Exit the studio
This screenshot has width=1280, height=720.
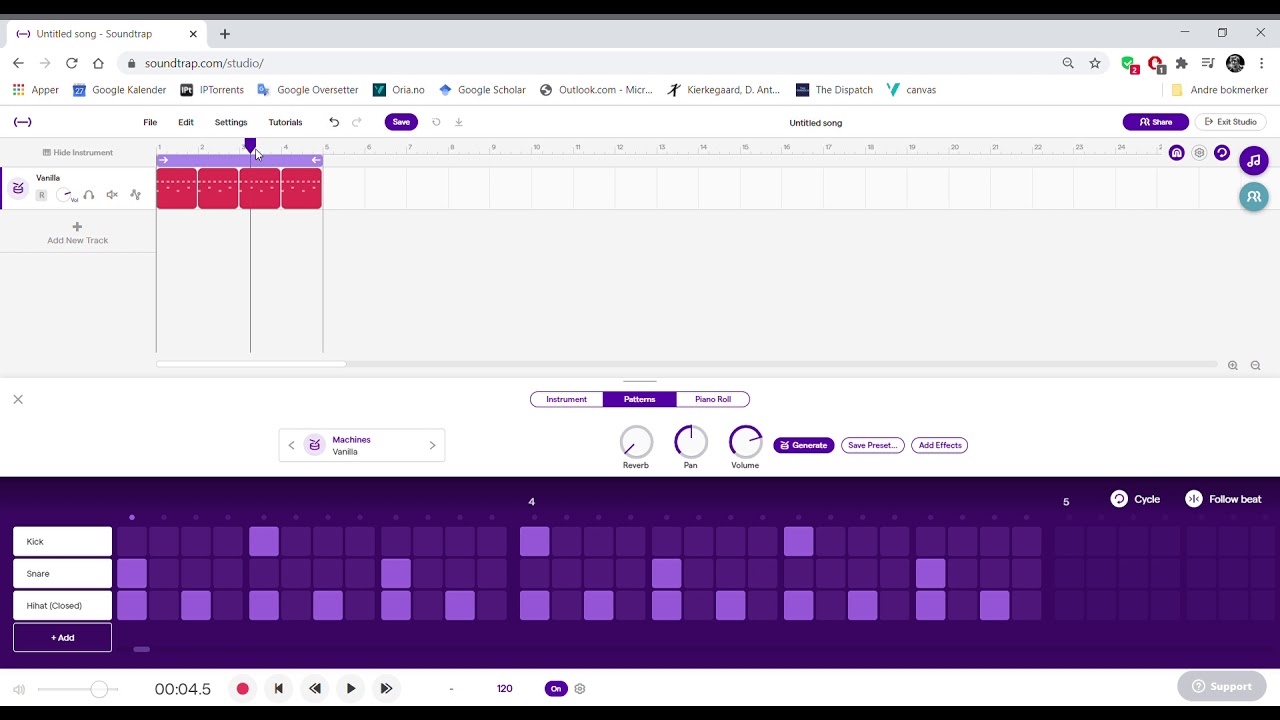click(x=1231, y=122)
